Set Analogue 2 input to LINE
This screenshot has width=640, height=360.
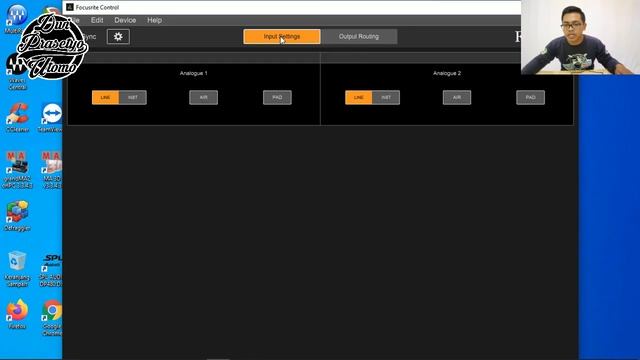point(358,98)
